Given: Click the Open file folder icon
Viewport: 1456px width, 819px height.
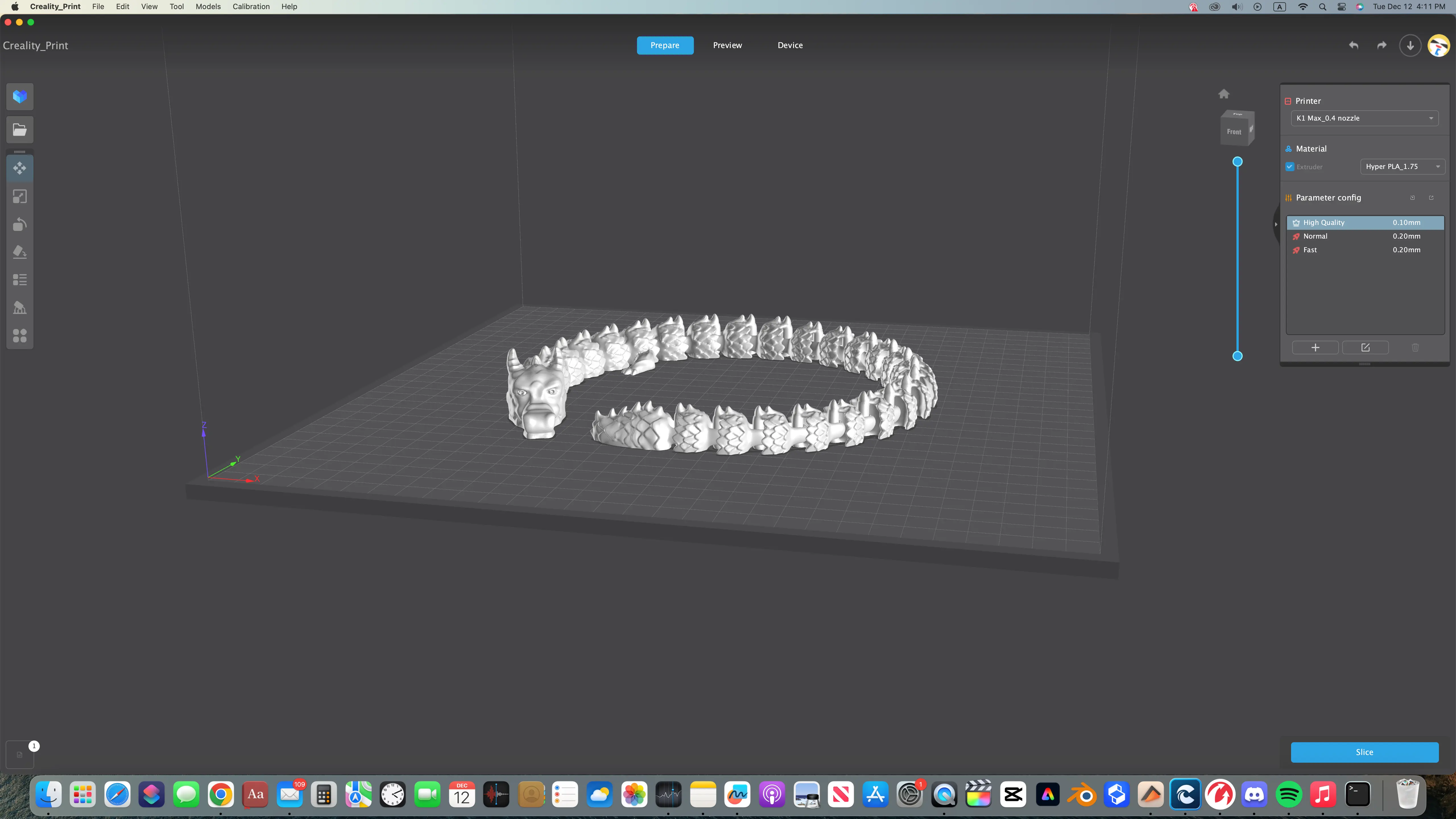Looking at the screenshot, I should click(x=20, y=130).
